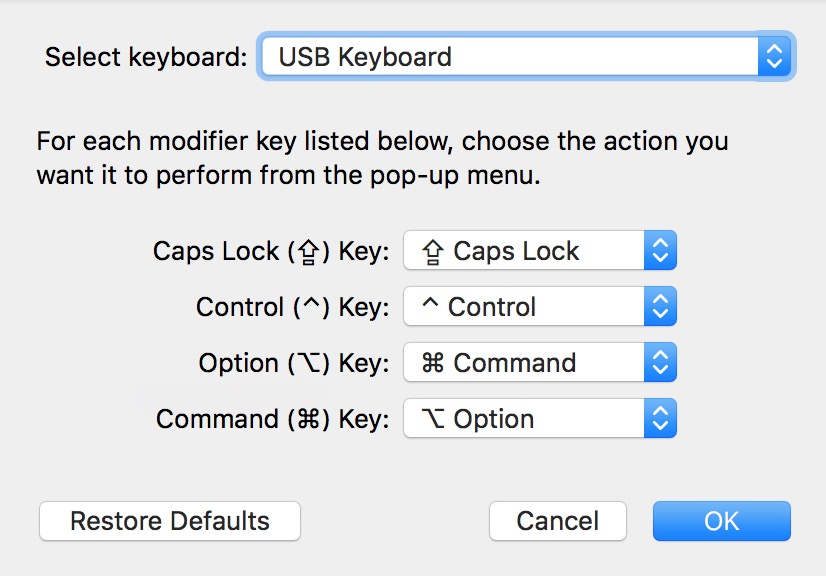This screenshot has height=576, width=826.
Task: Click the blue chevron beside Caps Lock menu
Action: pyautogui.click(x=662, y=252)
